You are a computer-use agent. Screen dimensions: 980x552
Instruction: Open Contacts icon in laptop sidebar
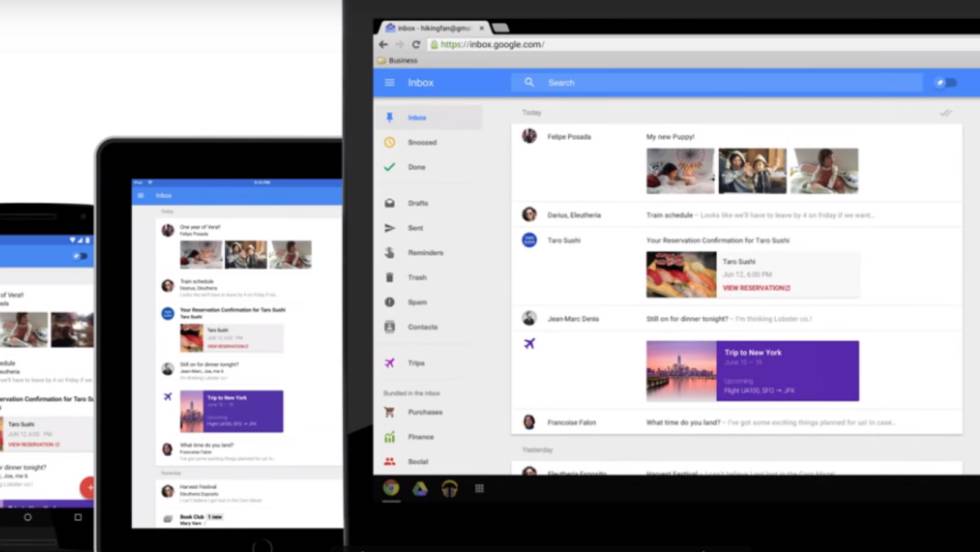click(389, 327)
